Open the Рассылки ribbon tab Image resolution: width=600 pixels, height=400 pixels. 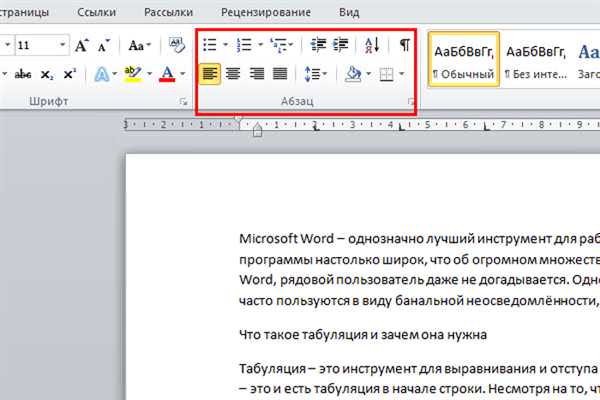pyautogui.click(x=168, y=12)
